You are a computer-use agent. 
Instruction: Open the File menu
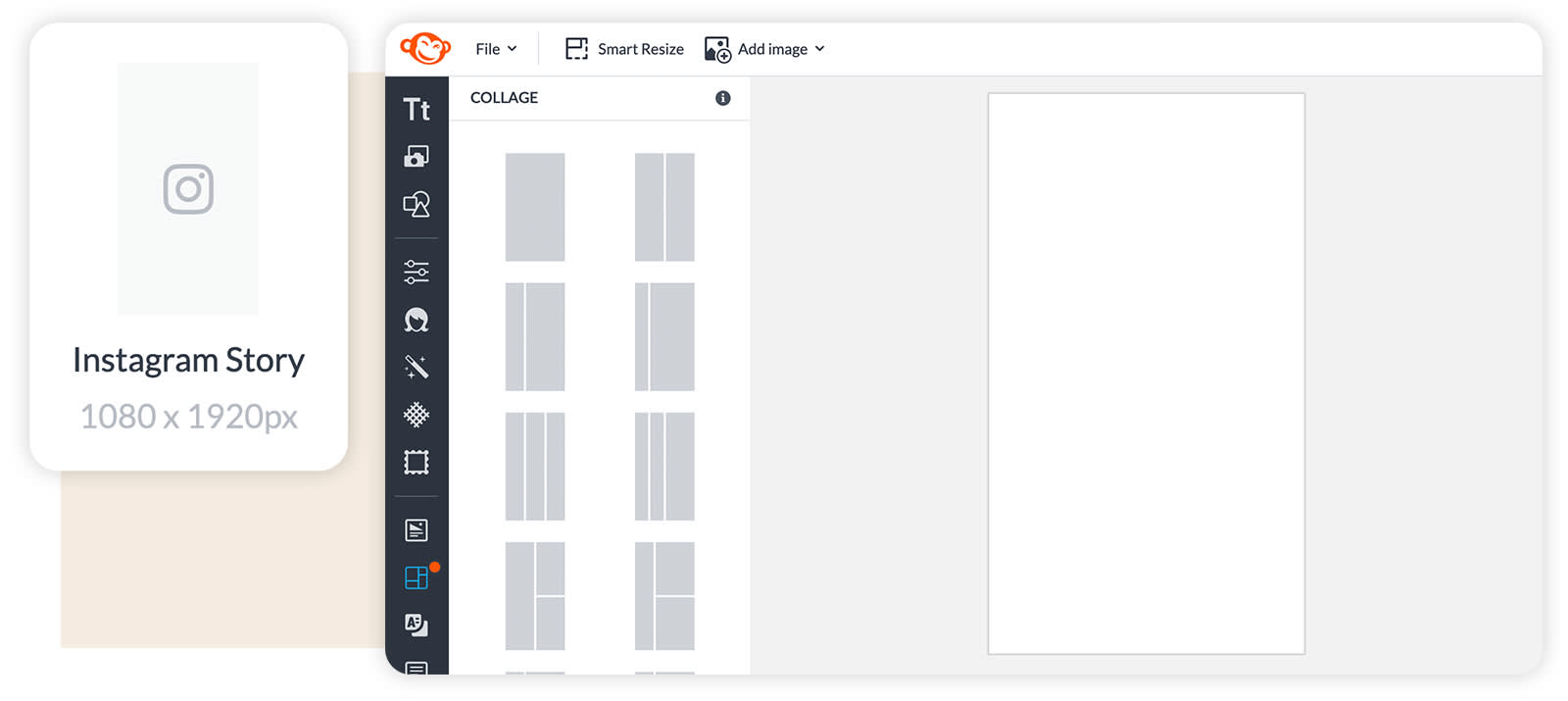click(x=496, y=49)
